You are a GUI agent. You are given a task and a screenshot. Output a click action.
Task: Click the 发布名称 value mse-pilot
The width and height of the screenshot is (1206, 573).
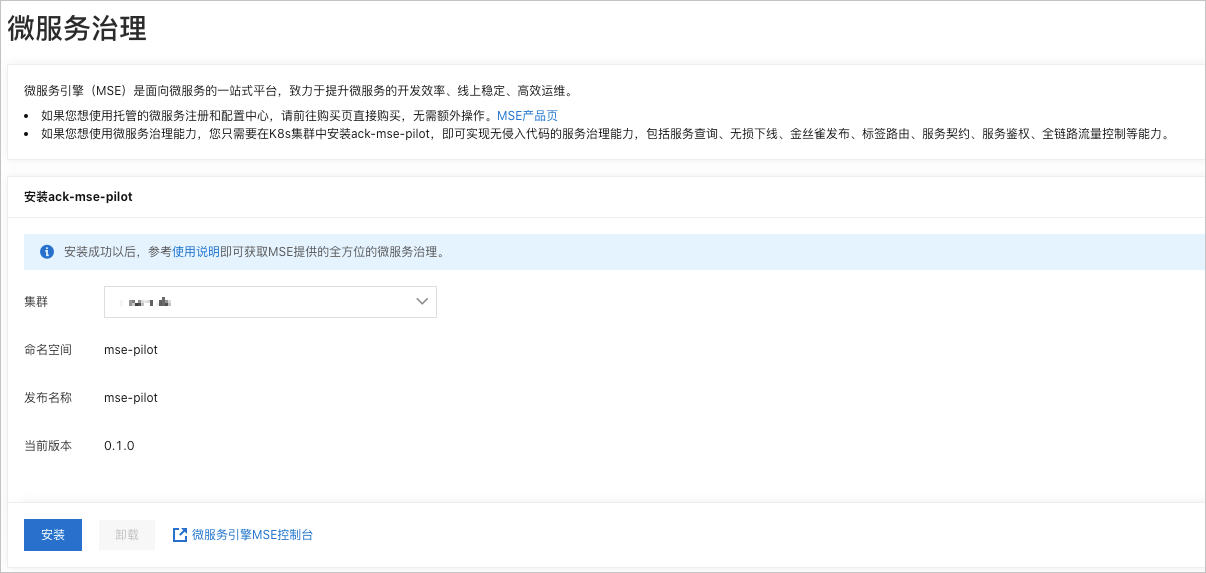(131, 398)
